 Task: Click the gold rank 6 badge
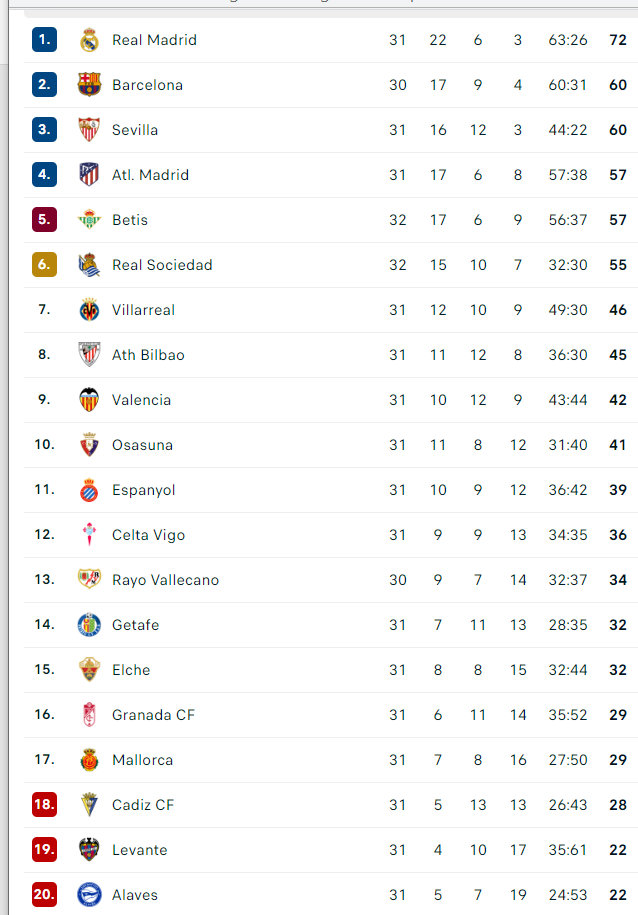[44, 264]
